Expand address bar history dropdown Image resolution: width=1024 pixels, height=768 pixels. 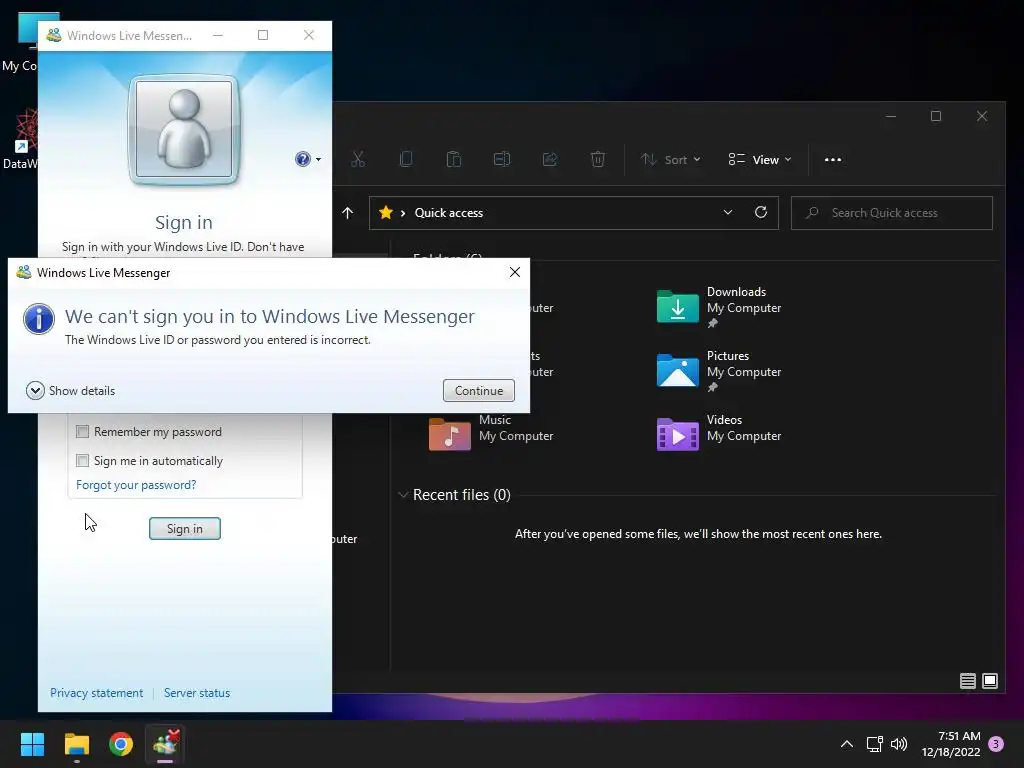(728, 213)
